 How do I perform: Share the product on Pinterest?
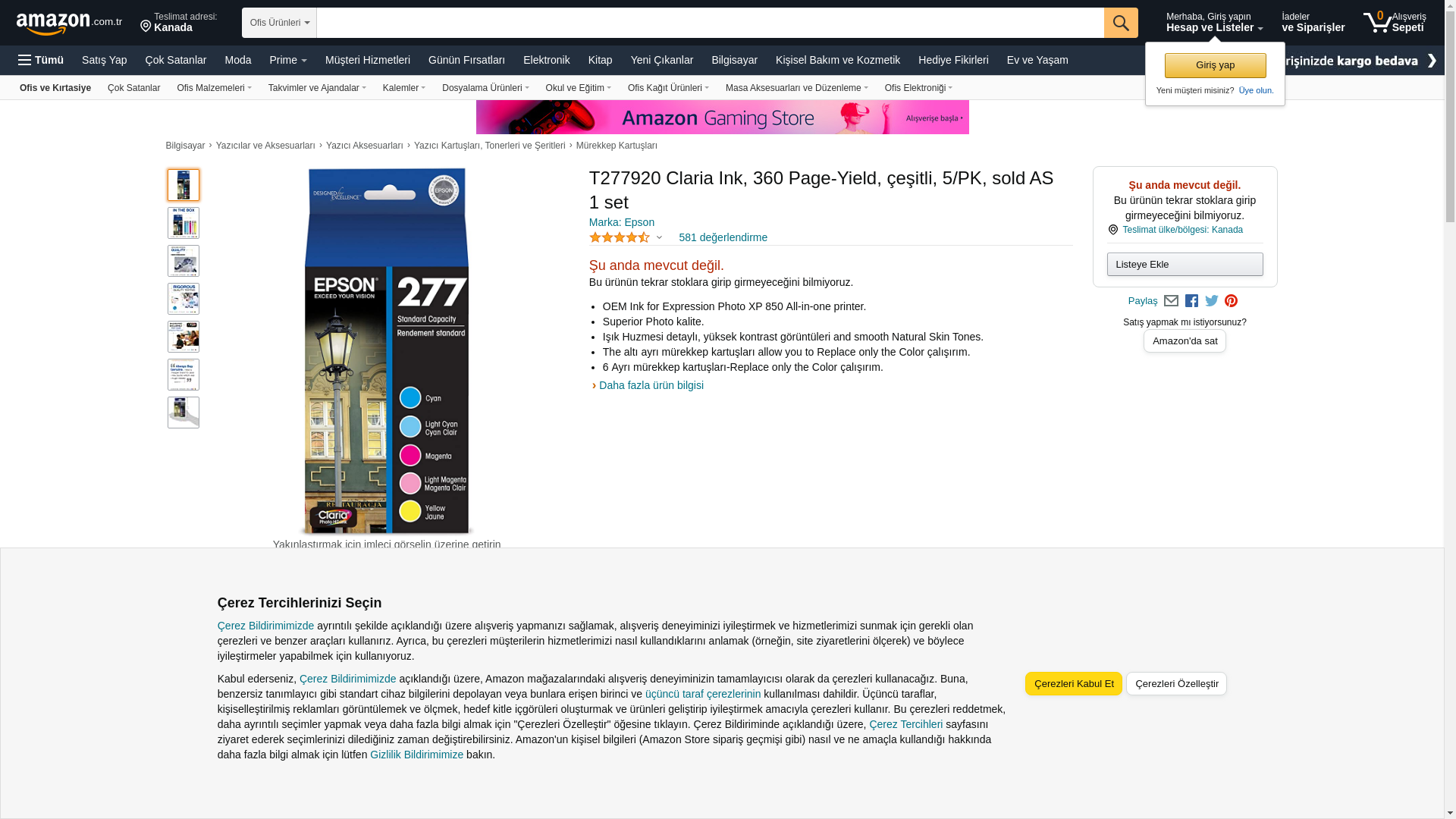point(1231,301)
